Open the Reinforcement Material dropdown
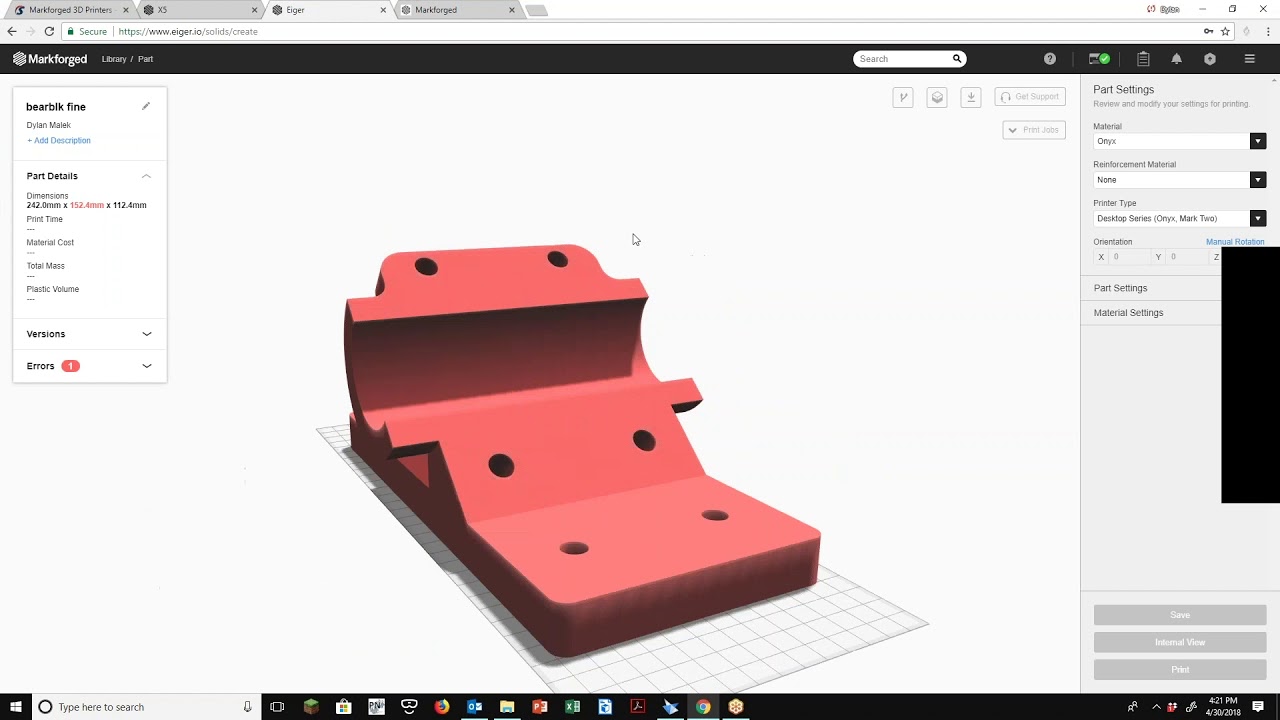The width and height of the screenshot is (1280, 720). (x=1180, y=180)
